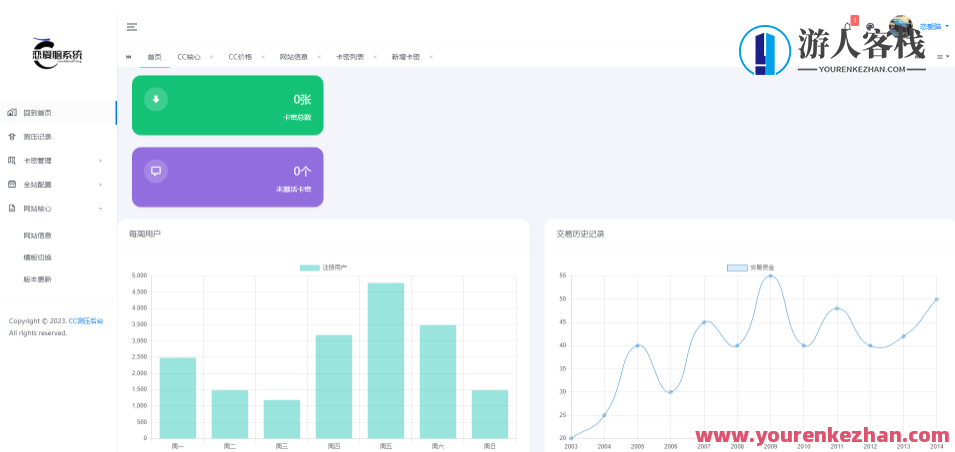The image size is (955, 452).
Task: Expand the 全站配置 submenu arrow
Action: coord(100,185)
